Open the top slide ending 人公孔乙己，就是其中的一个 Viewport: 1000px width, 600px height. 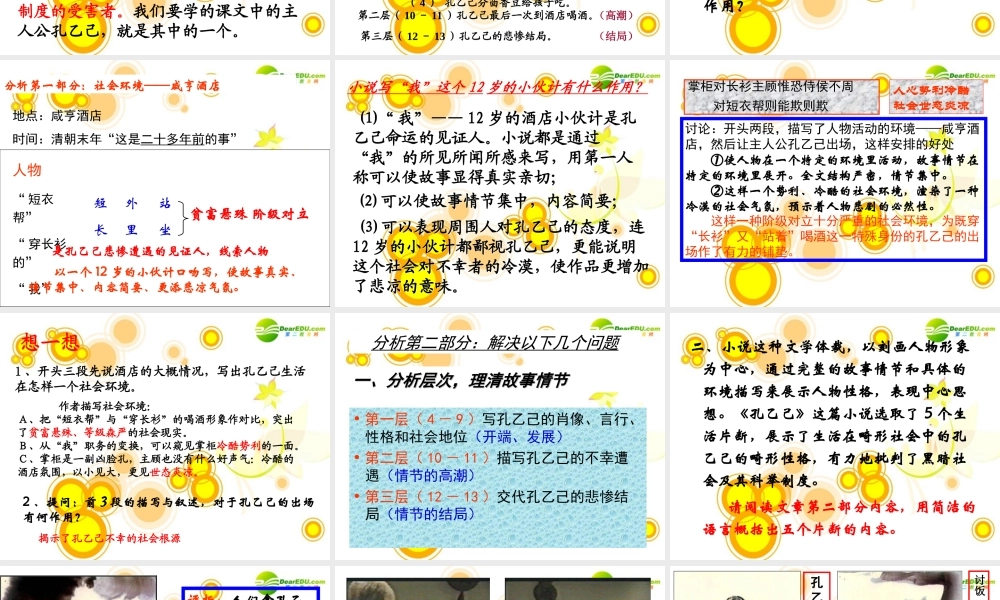(x=165, y=27)
